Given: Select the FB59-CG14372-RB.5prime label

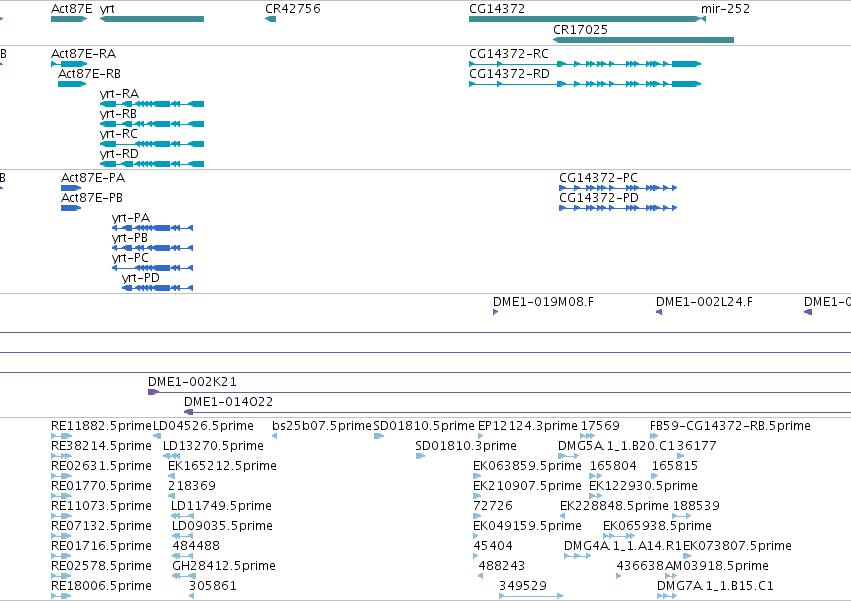Looking at the screenshot, I should [x=730, y=426].
